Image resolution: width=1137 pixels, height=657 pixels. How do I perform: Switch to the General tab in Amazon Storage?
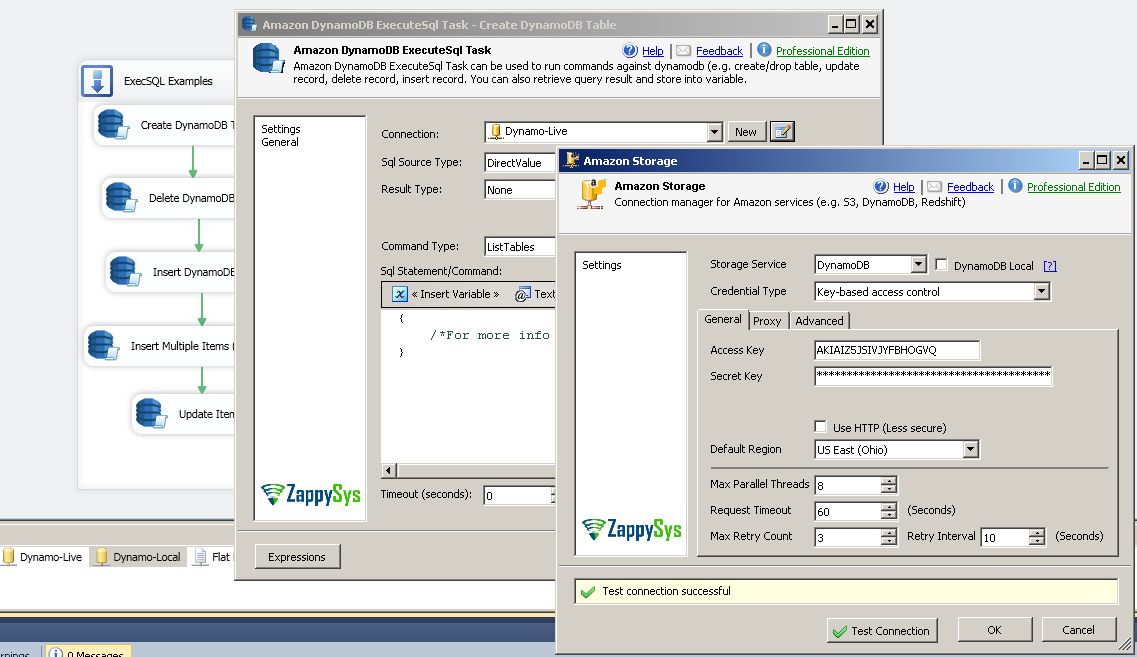point(723,319)
